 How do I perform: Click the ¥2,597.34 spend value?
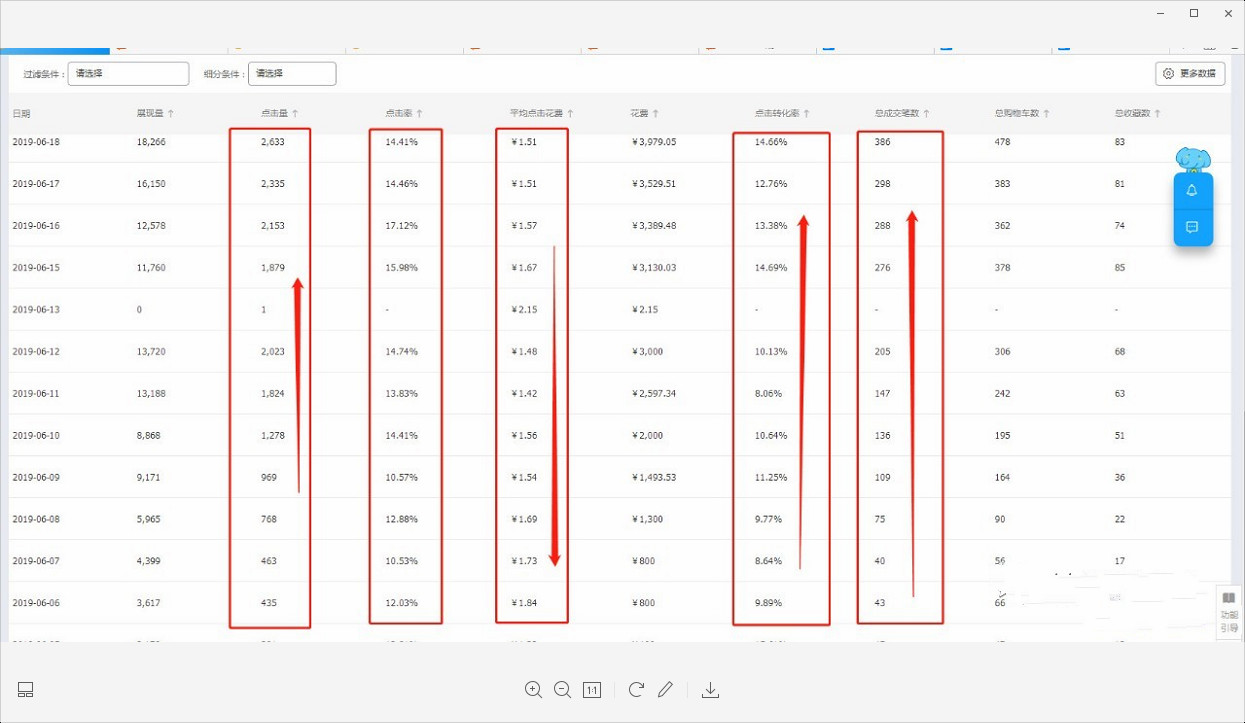(654, 394)
